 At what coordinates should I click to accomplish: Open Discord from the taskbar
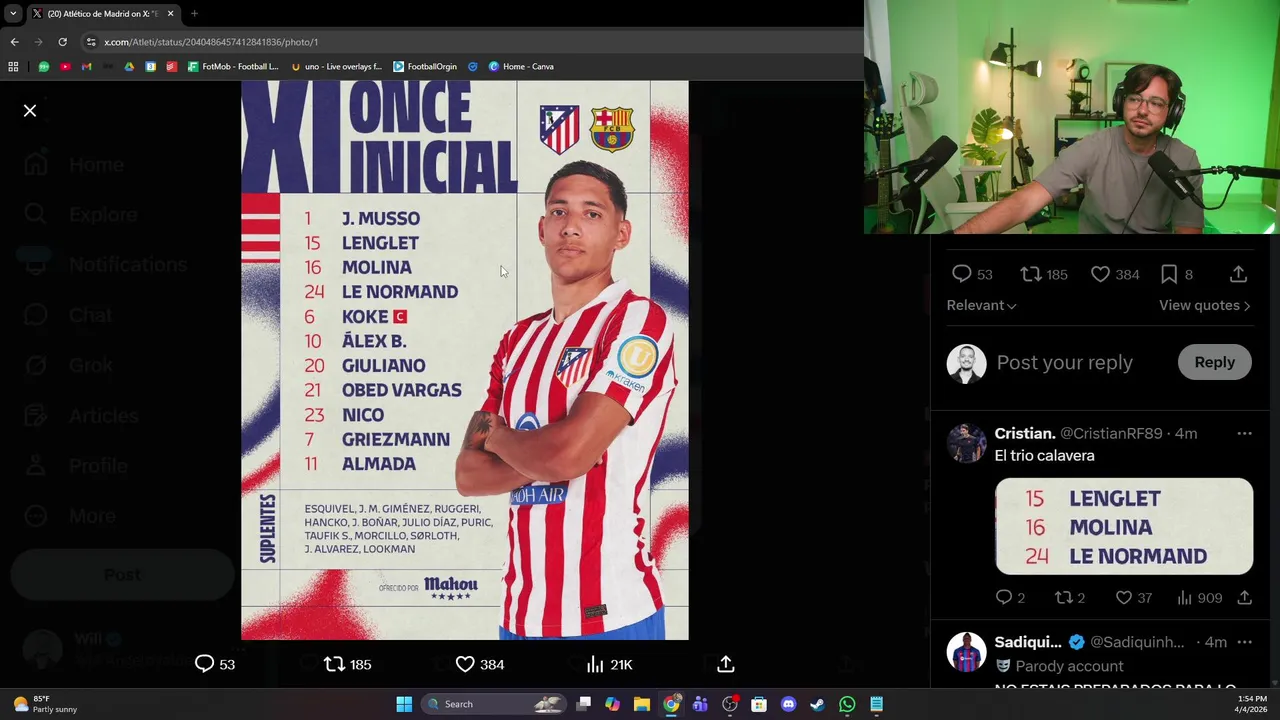(788, 704)
